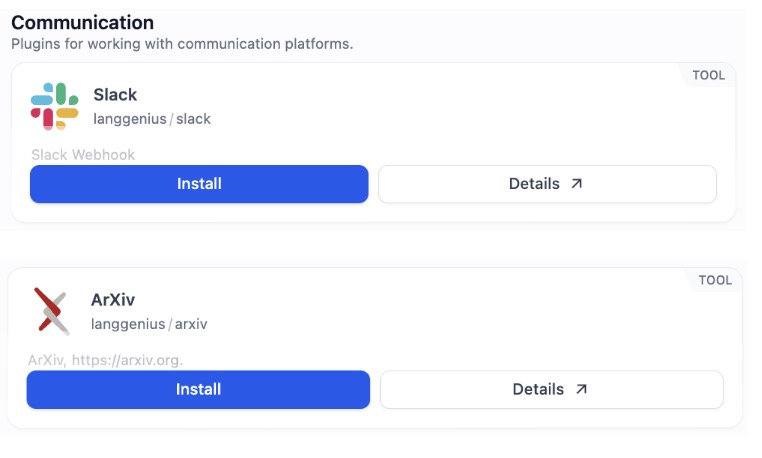This screenshot has width=762, height=458.
Task: Click the Communication section heading
Action: click(82, 22)
